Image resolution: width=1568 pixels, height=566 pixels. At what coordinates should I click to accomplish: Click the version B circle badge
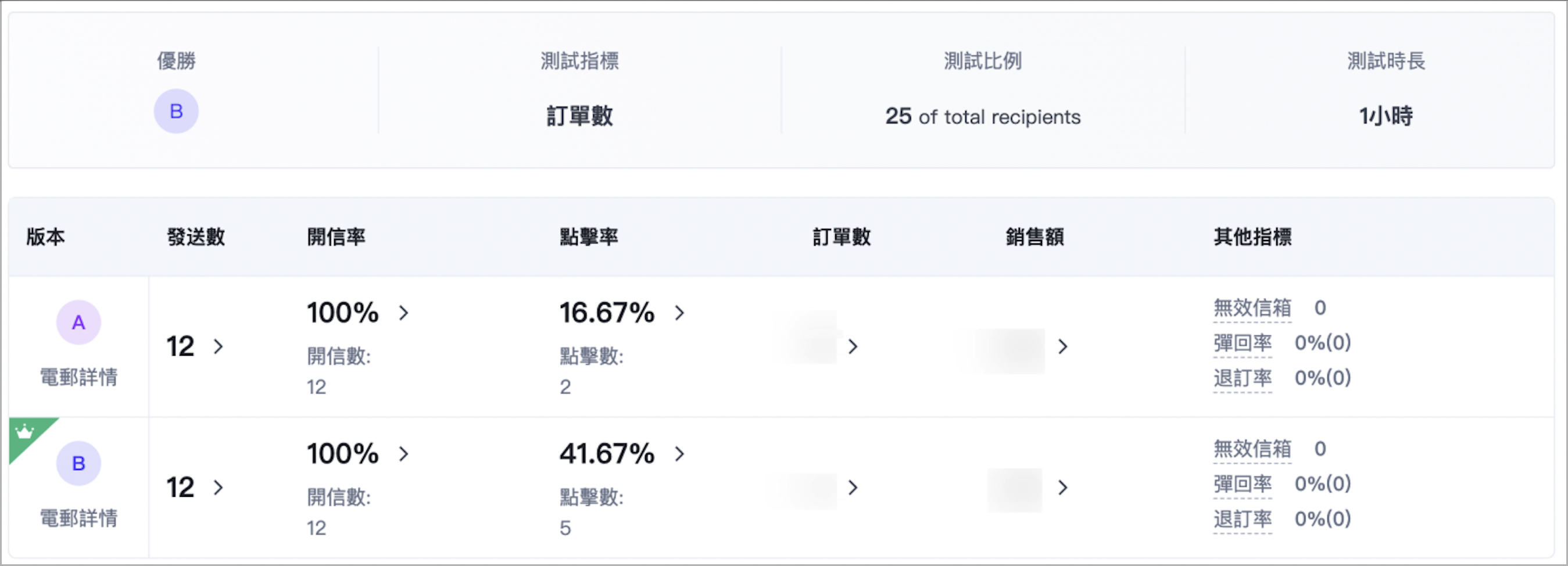click(78, 463)
